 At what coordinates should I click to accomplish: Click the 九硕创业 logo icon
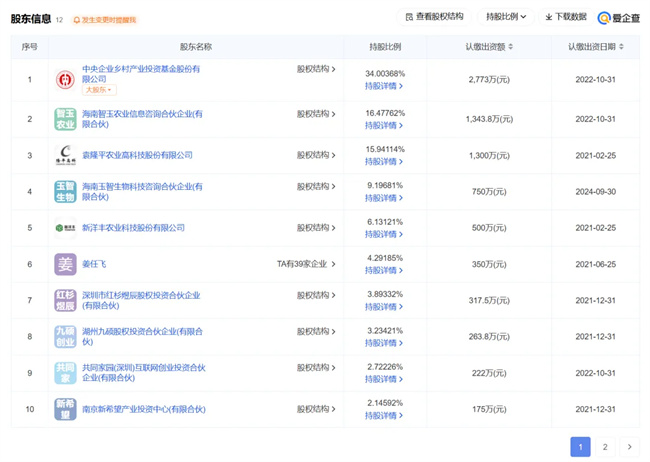65,337
